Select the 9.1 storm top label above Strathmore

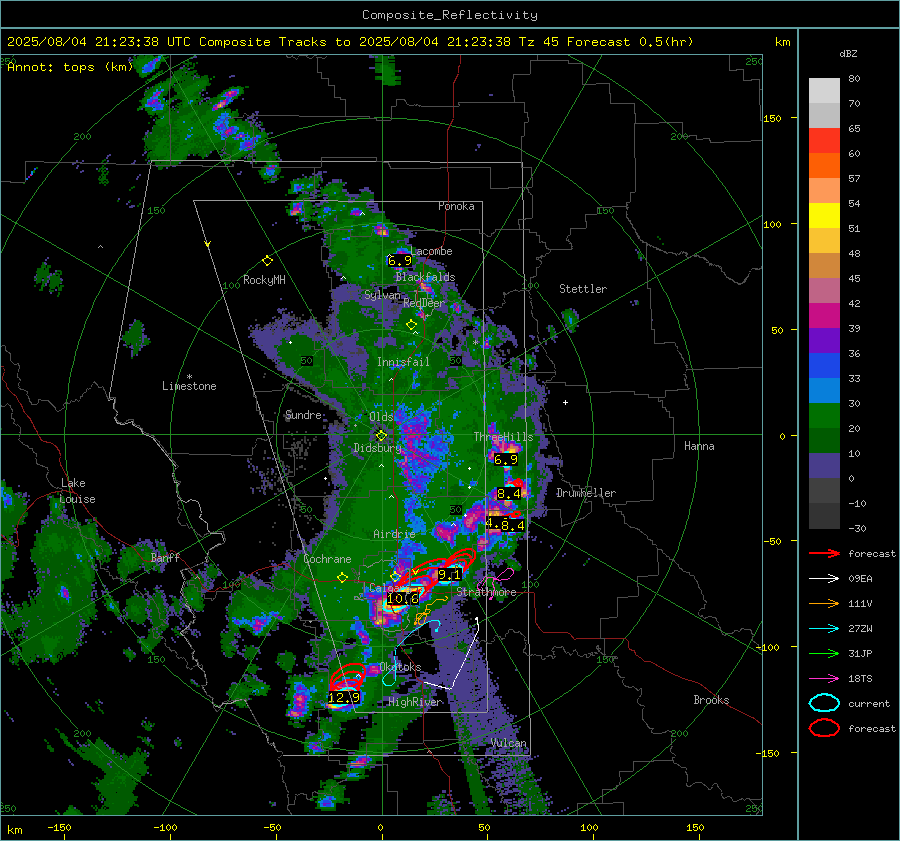click(449, 574)
